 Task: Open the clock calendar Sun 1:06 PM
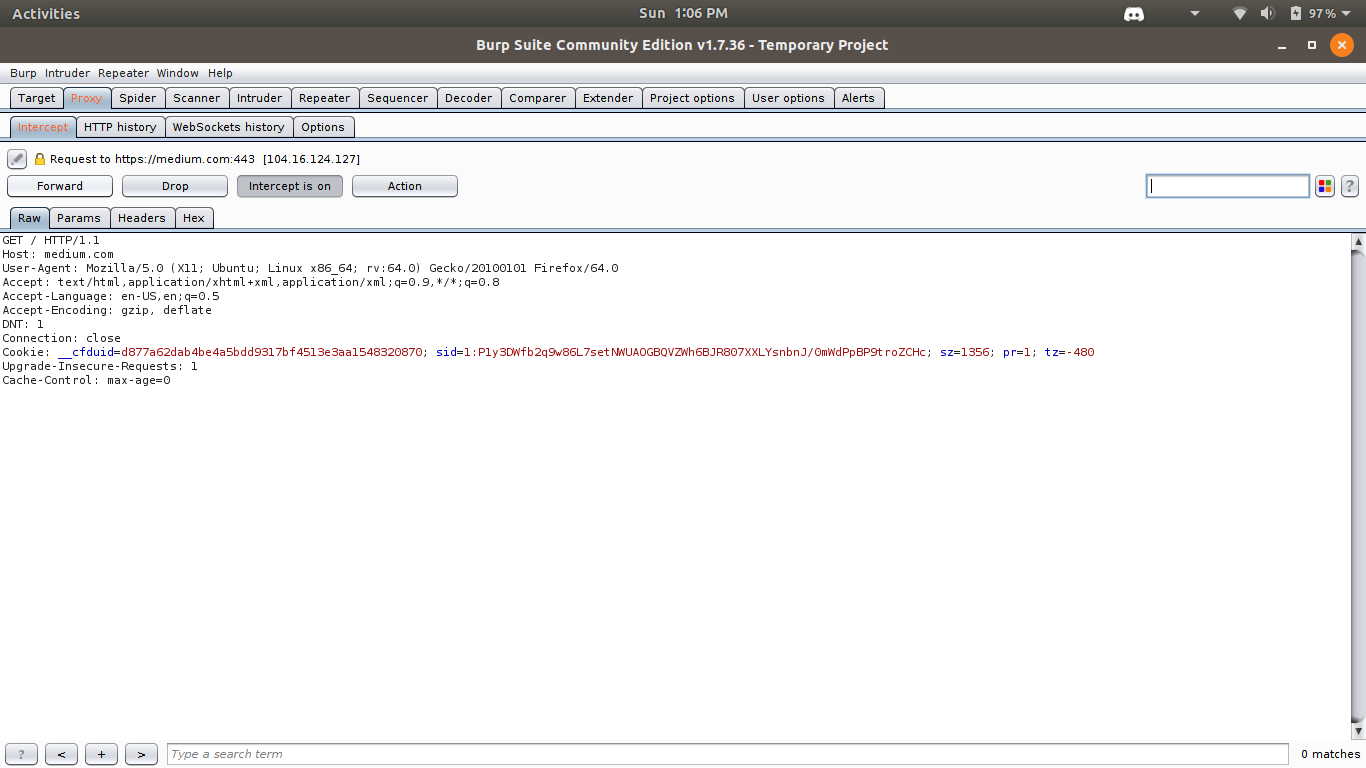[x=683, y=14]
